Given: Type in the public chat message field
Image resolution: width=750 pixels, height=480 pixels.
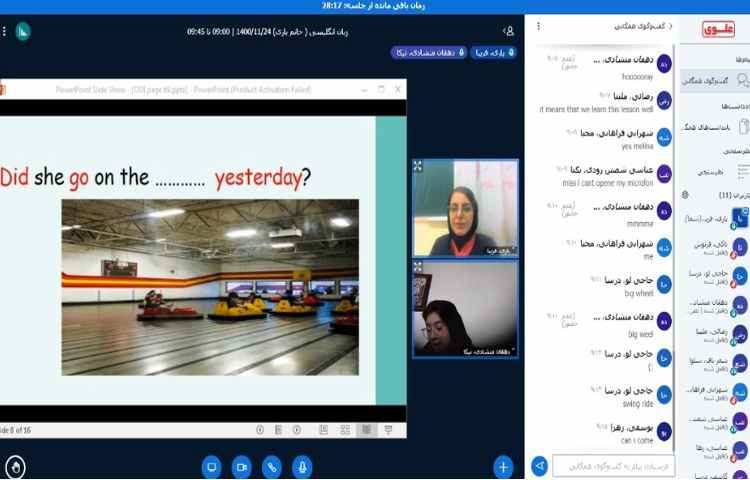Looking at the screenshot, I should [x=610, y=465].
